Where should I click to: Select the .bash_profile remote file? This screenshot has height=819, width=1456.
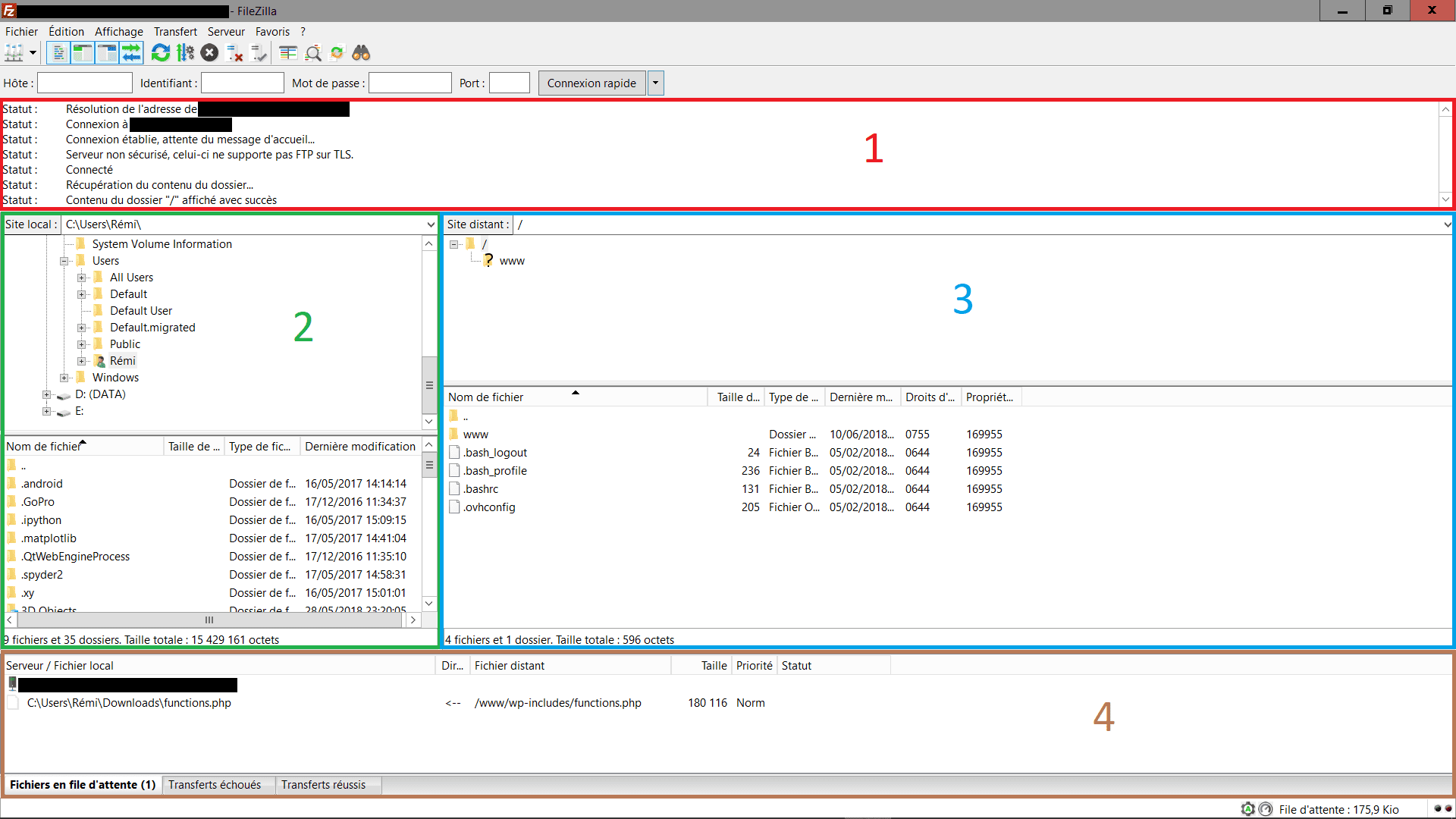click(494, 471)
